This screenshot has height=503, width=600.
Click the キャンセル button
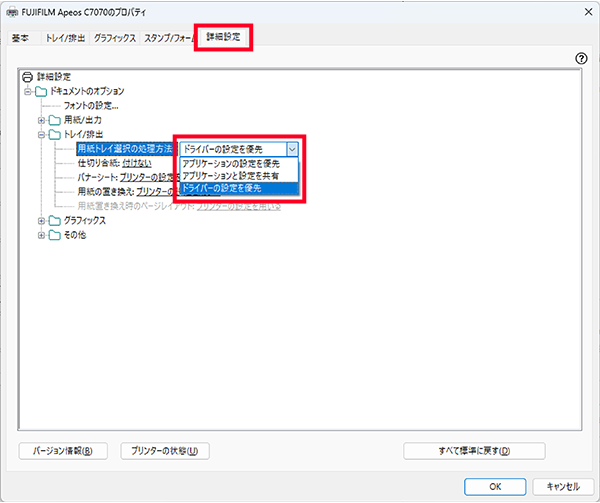tap(563, 487)
